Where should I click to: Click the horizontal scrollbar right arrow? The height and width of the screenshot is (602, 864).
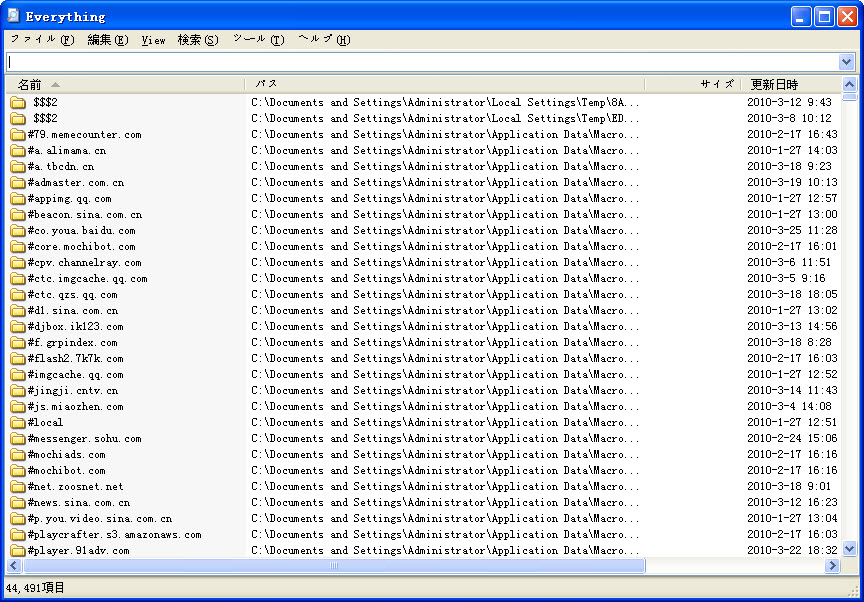(x=832, y=566)
